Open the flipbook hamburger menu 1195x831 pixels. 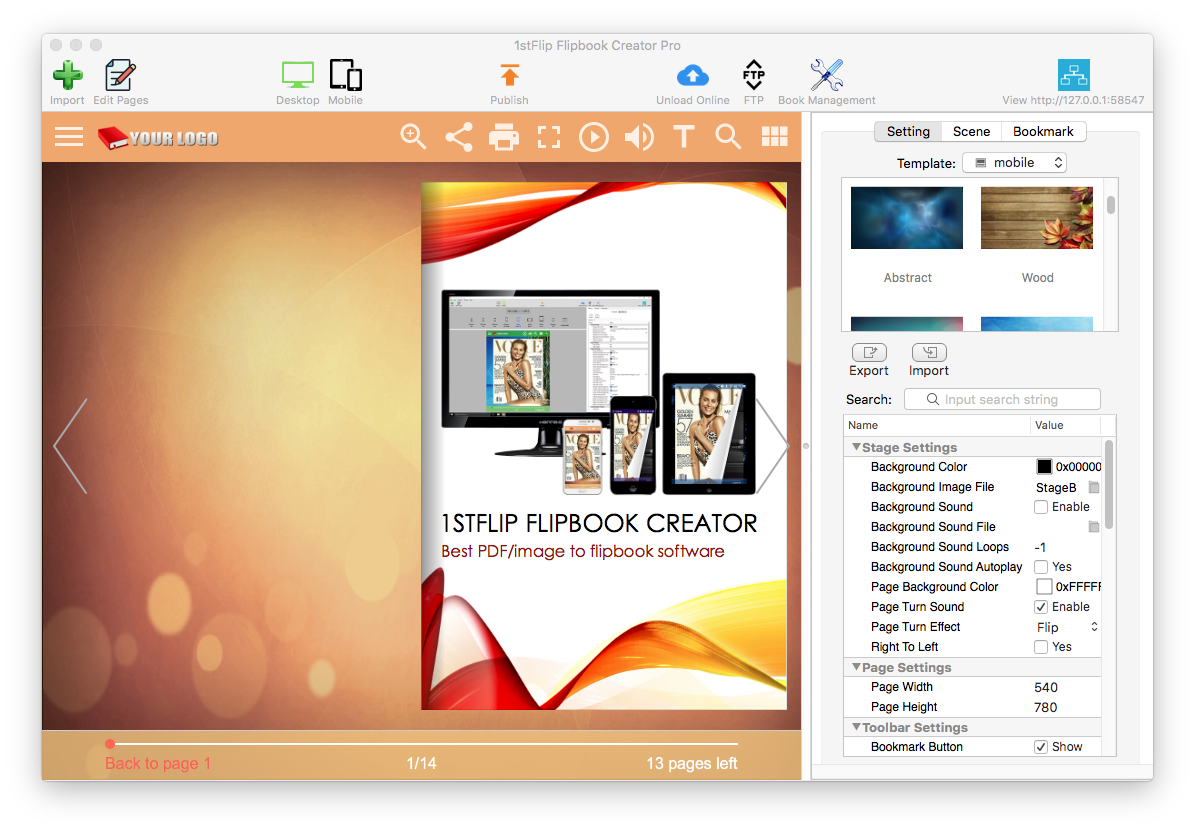tap(69, 137)
